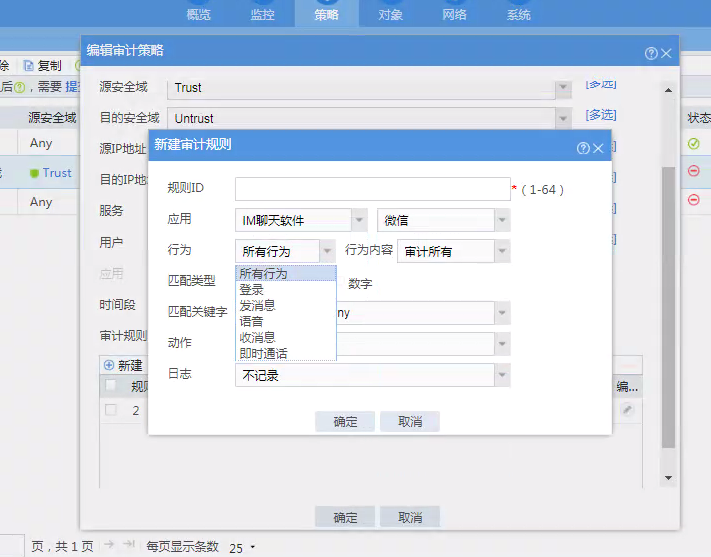Select 即时通话 in the behavior list
This screenshot has height=557, width=711.
click(286, 353)
